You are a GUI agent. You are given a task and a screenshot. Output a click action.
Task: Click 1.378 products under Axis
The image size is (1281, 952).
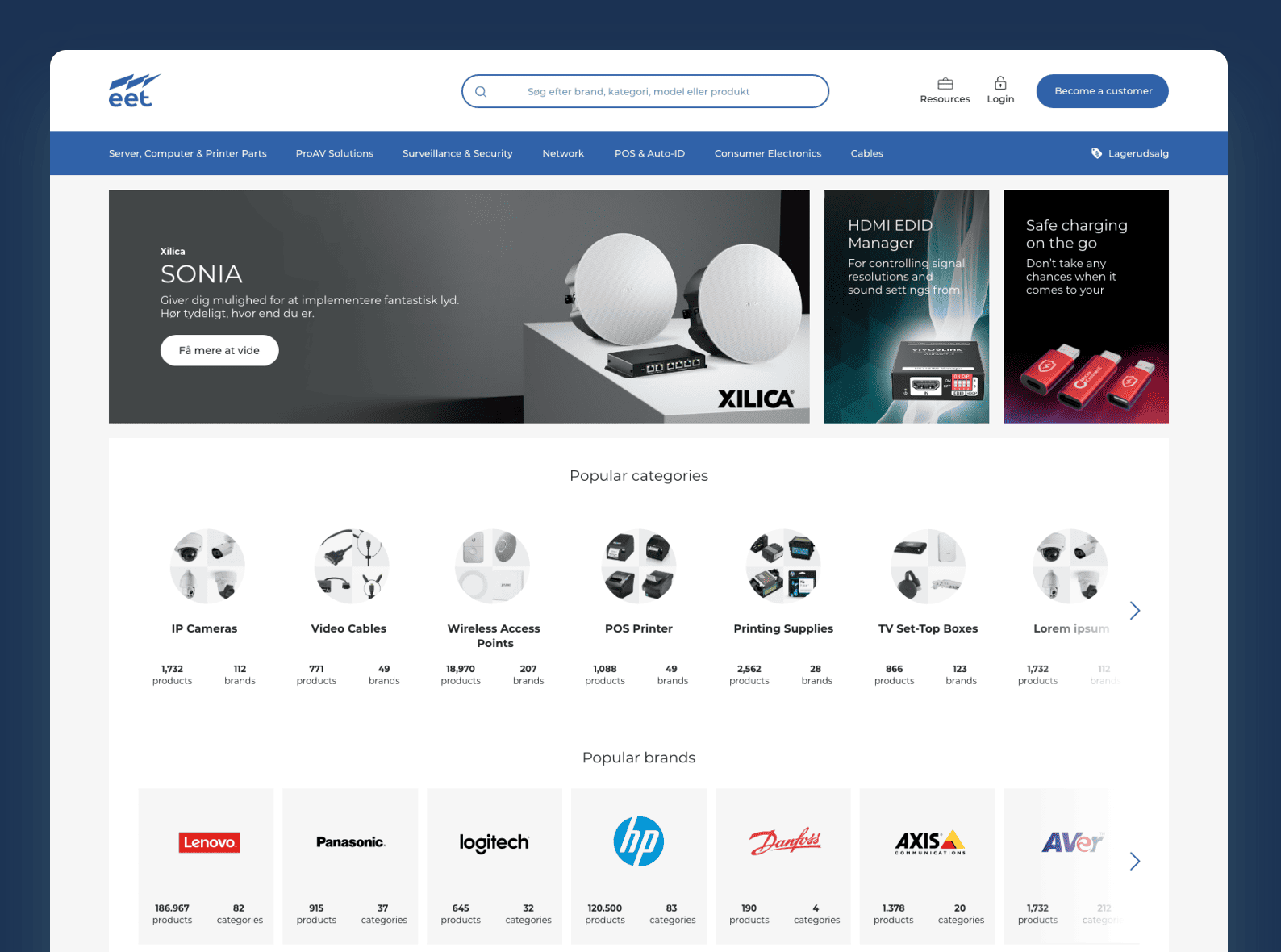[x=894, y=913]
